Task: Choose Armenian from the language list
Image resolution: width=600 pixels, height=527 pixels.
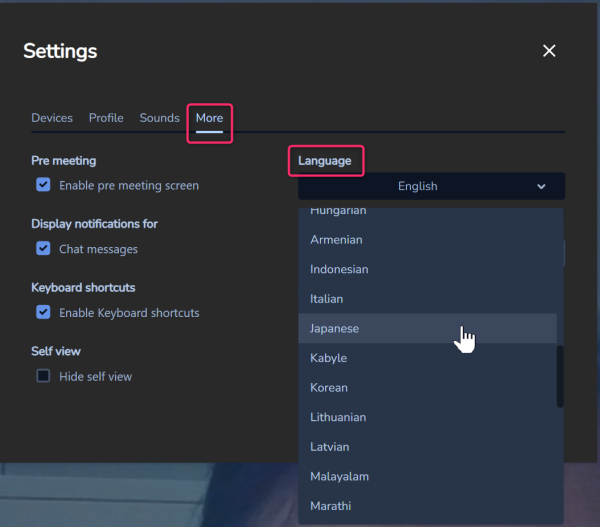Action: (x=336, y=240)
